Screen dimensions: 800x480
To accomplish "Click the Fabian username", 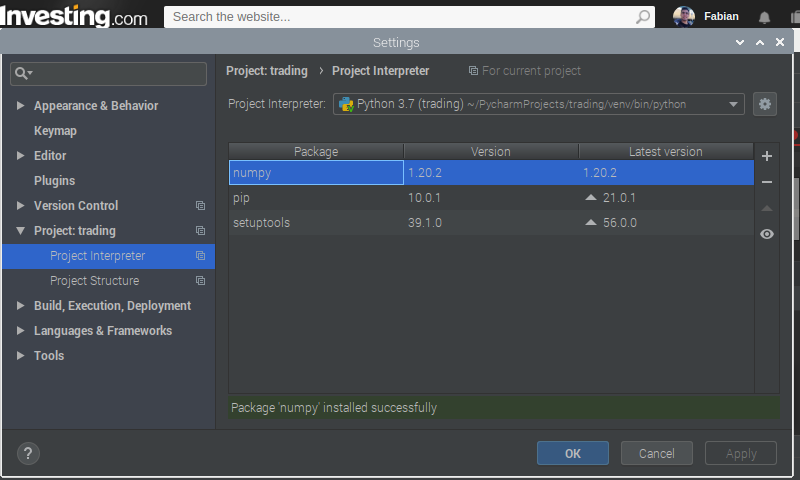I will [721, 16].
